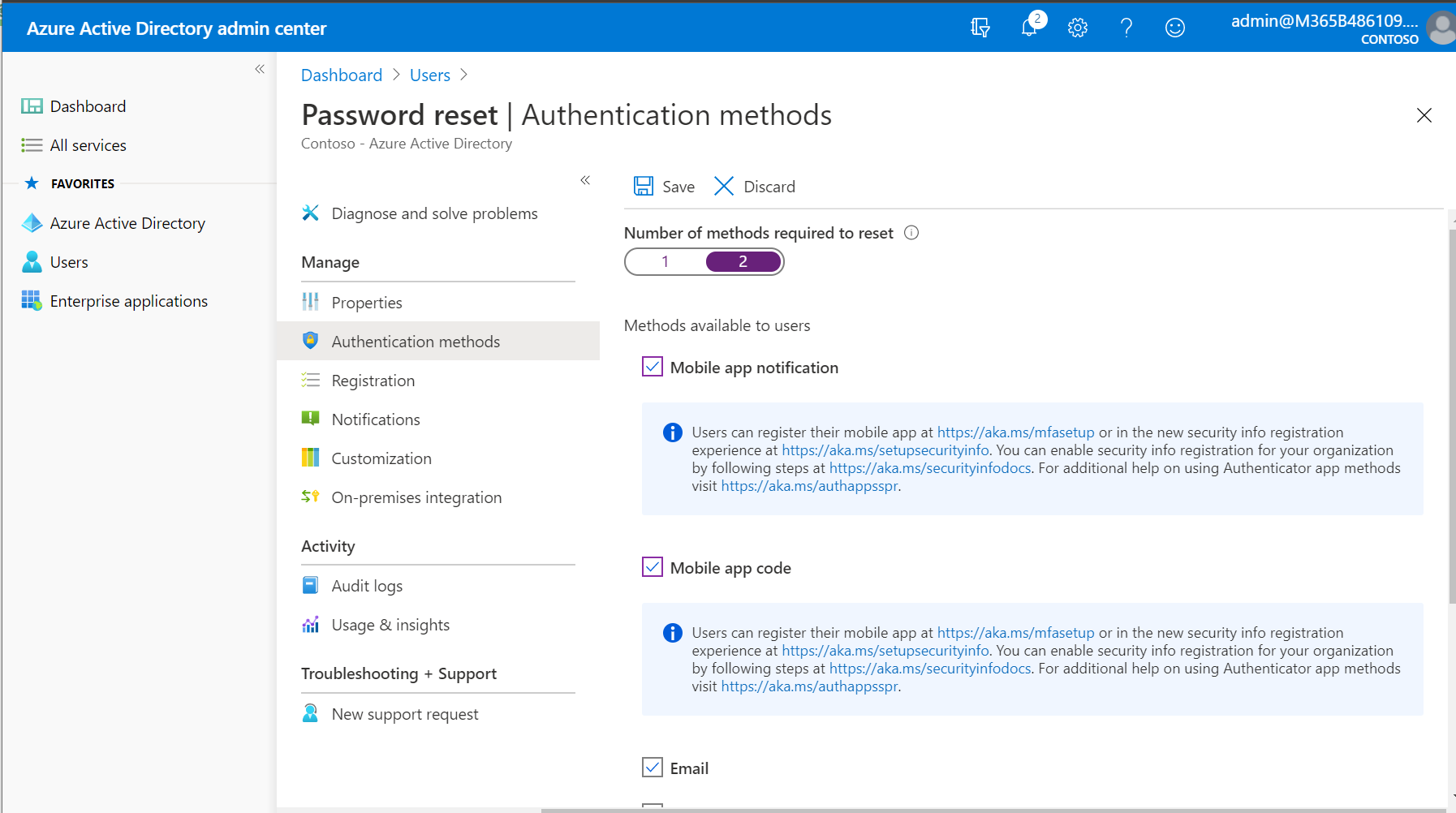Collapse the Password reset resource menu
This screenshot has height=813, width=1456.
point(585,180)
